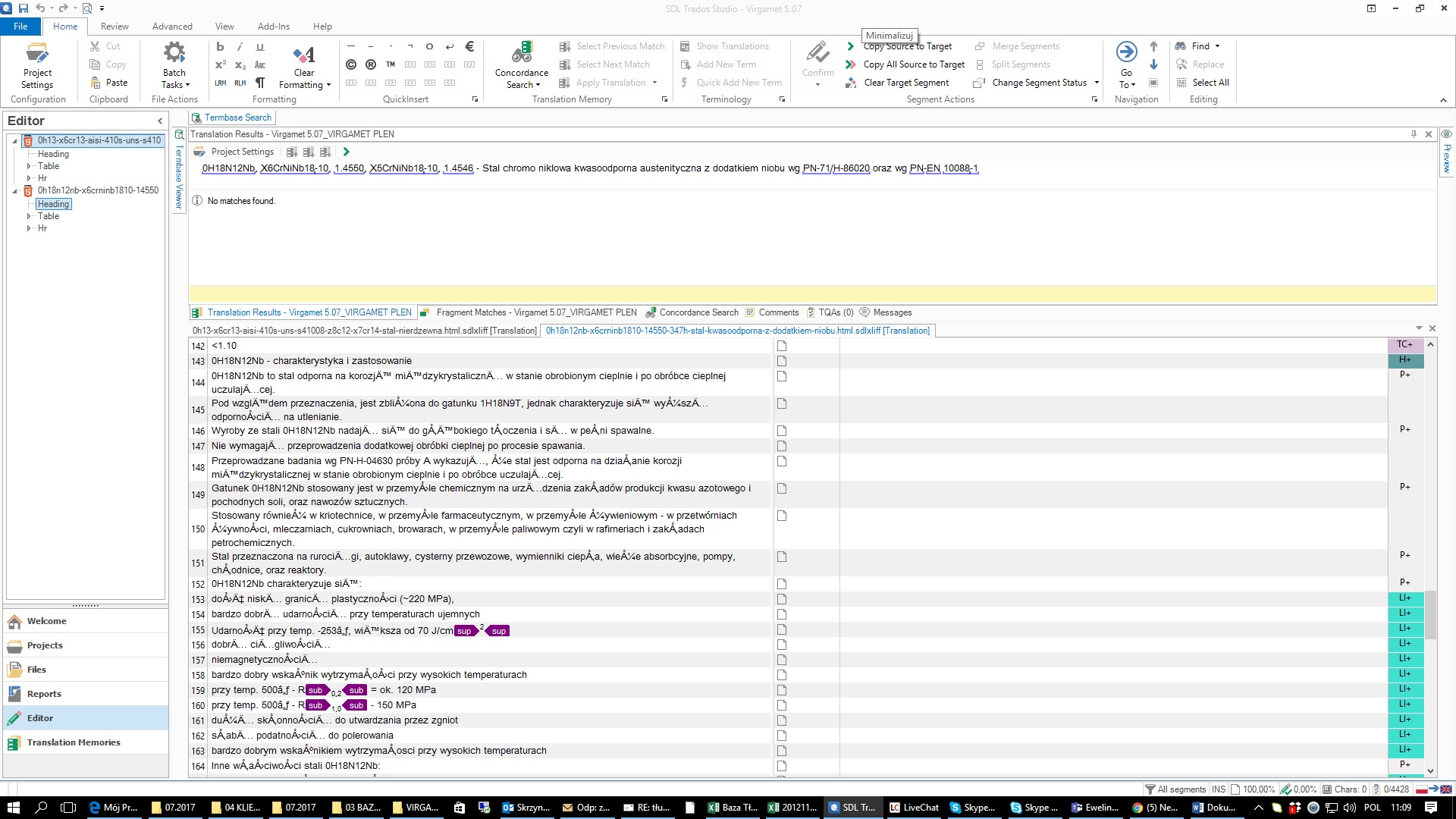Pin the Translation Results panel
The image size is (1456, 819).
(x=1414, y=134)
